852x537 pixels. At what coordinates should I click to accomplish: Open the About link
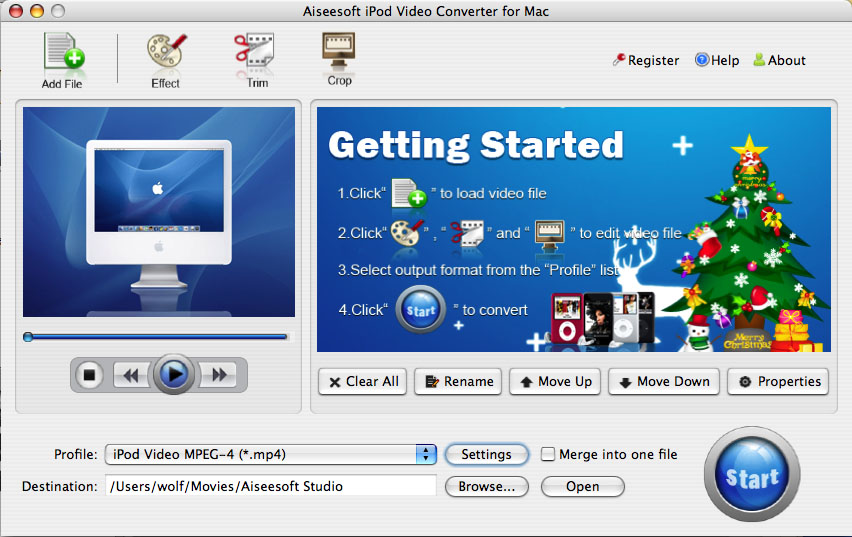click(779, 60)
